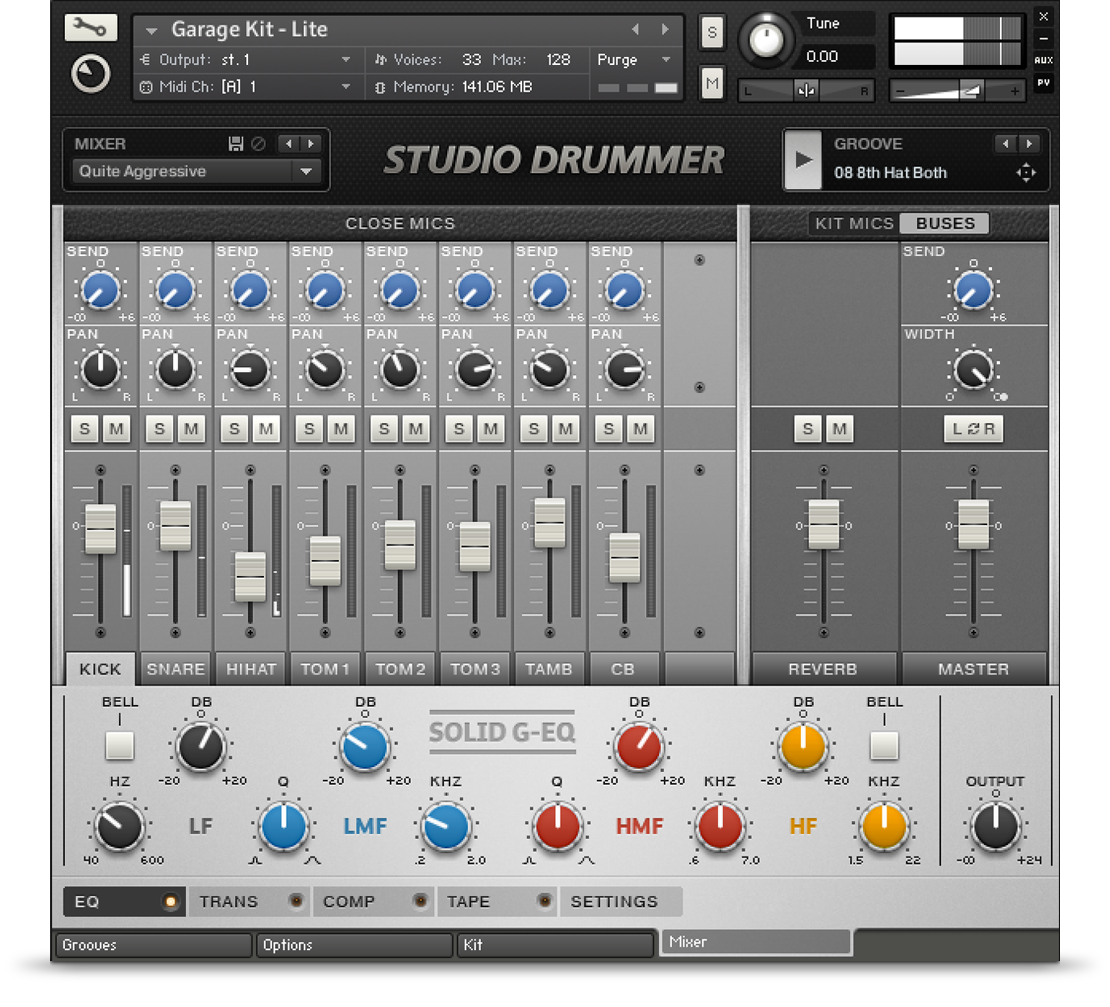Solo the Hihat channel

point(234,429)
